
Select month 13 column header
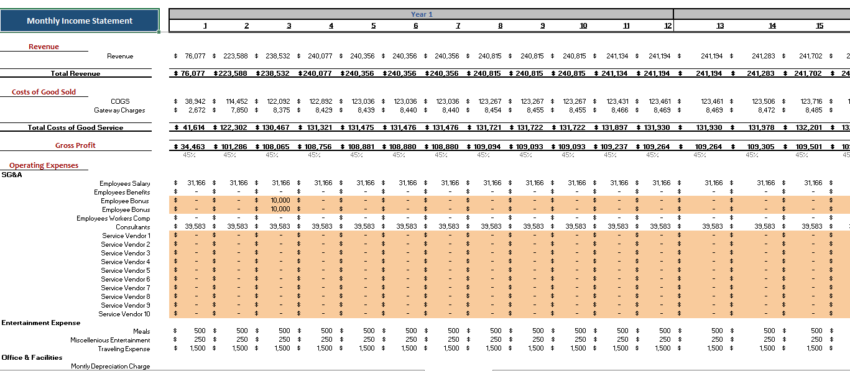click(719, 26)
